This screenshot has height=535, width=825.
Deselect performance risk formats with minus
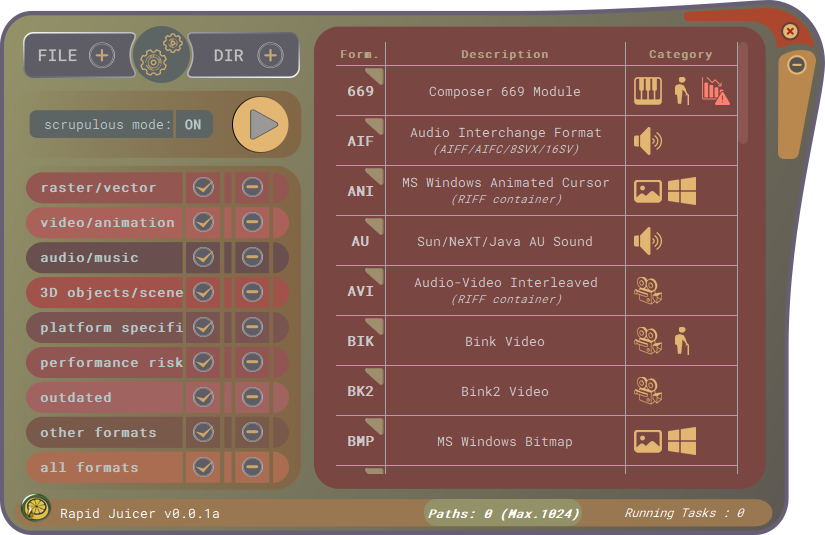tap(252, 362)
